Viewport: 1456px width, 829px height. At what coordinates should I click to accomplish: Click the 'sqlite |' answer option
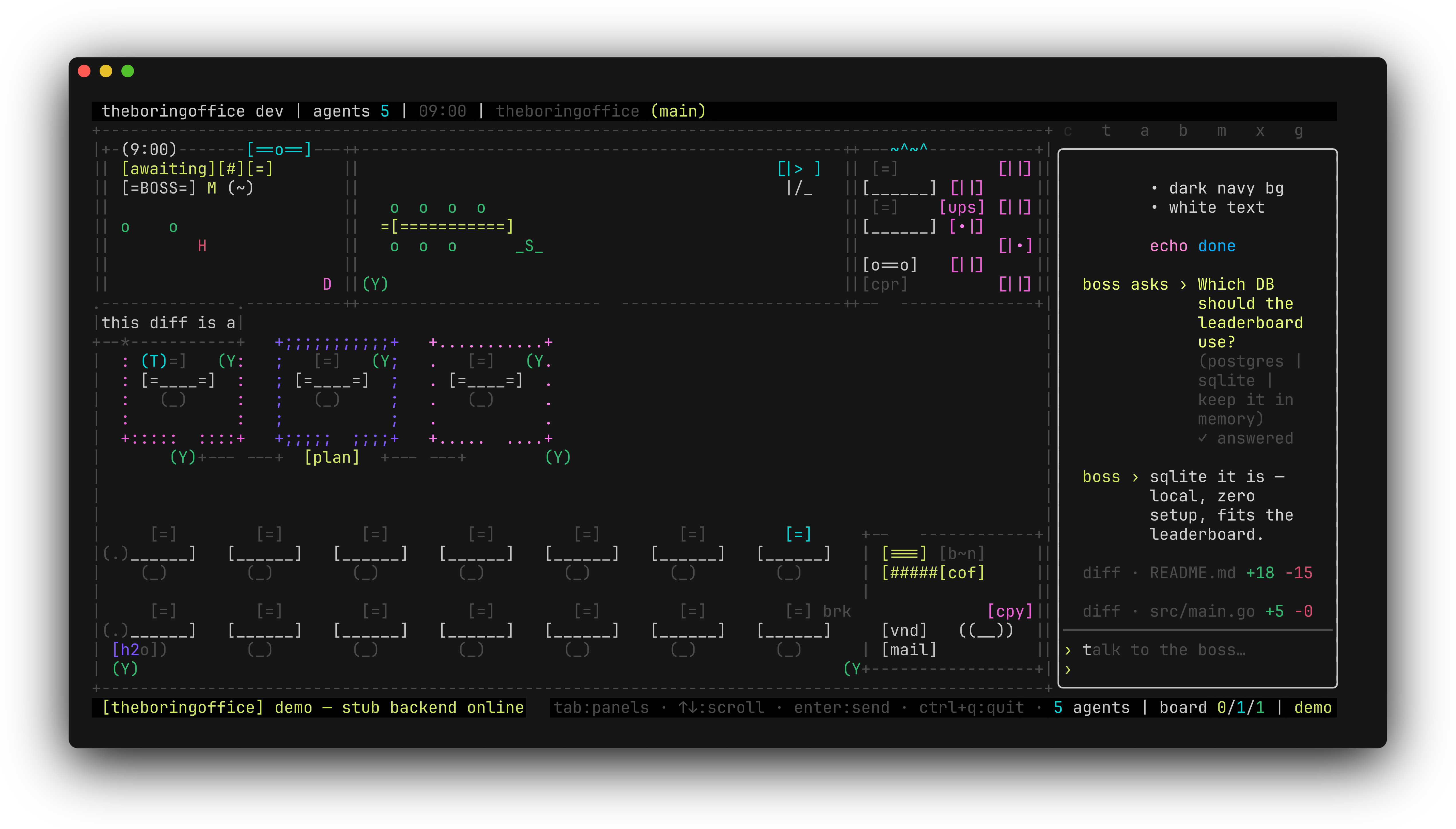coord(1236,380)
